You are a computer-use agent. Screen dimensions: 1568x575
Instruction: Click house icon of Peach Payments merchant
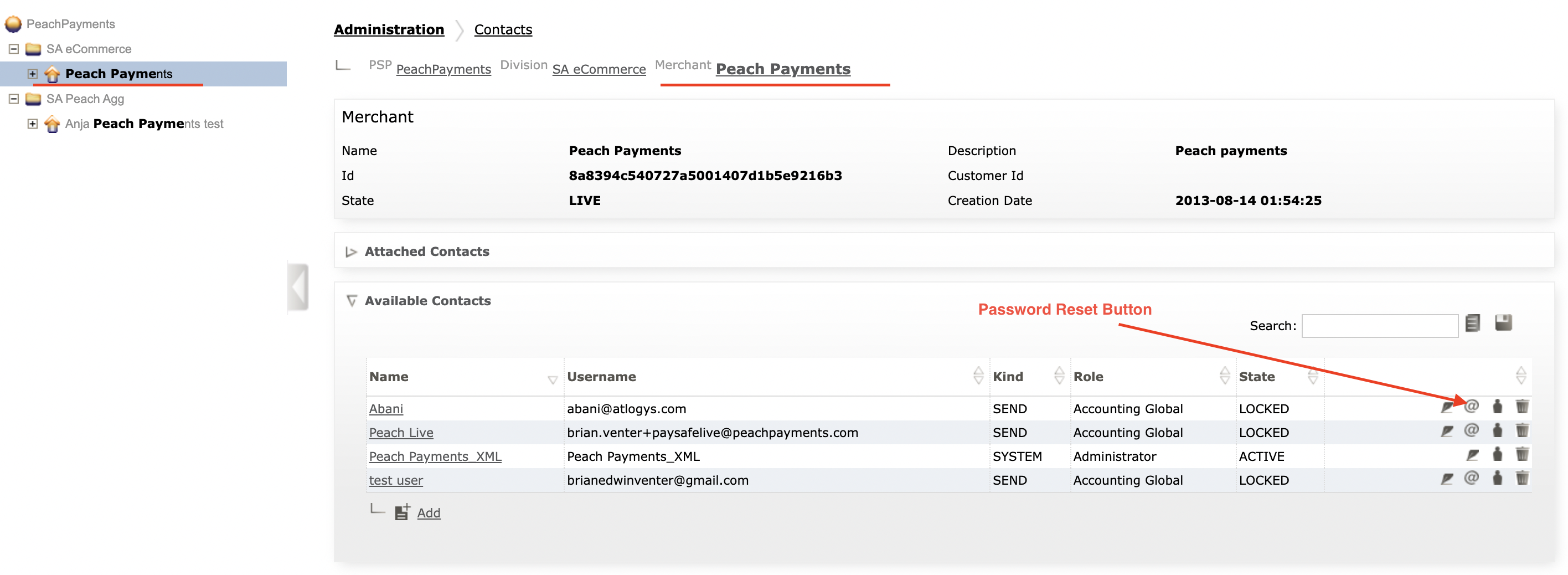53,74
